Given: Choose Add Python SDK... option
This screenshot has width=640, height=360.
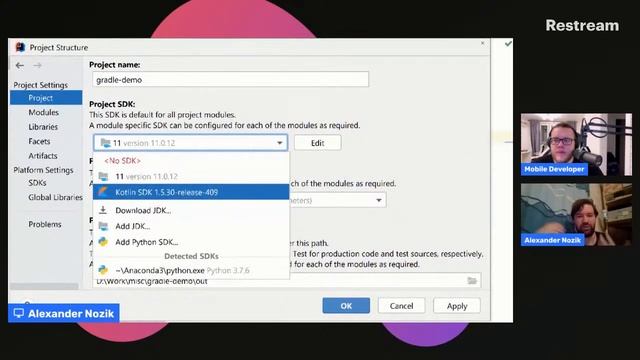Looking at the screenshot, I should pyautogui.click(x=191, y=242).
